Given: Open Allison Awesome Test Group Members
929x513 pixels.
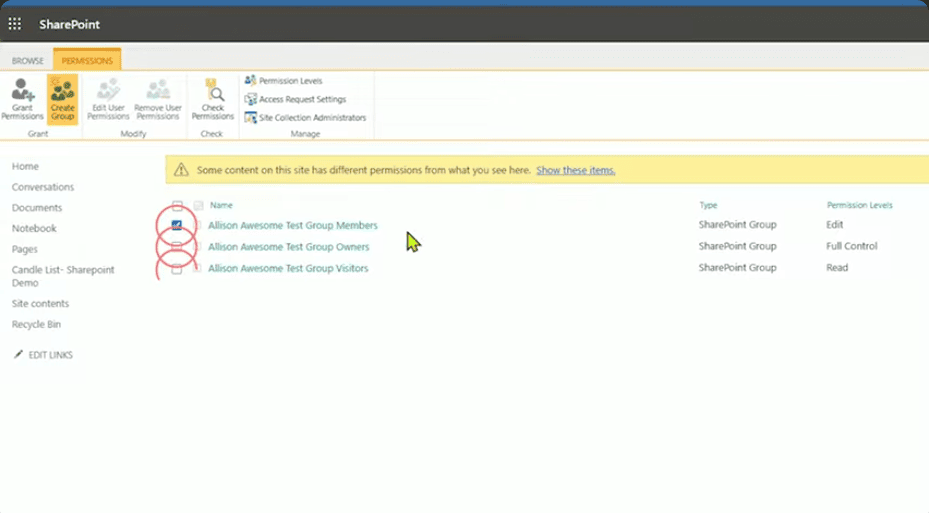Looking at the screenshot, I should 293,225.
